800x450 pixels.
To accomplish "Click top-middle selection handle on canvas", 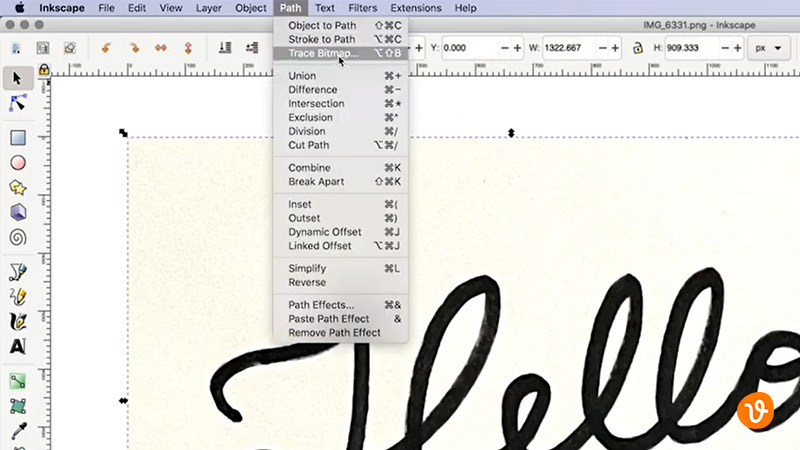I will pos(511,133).
